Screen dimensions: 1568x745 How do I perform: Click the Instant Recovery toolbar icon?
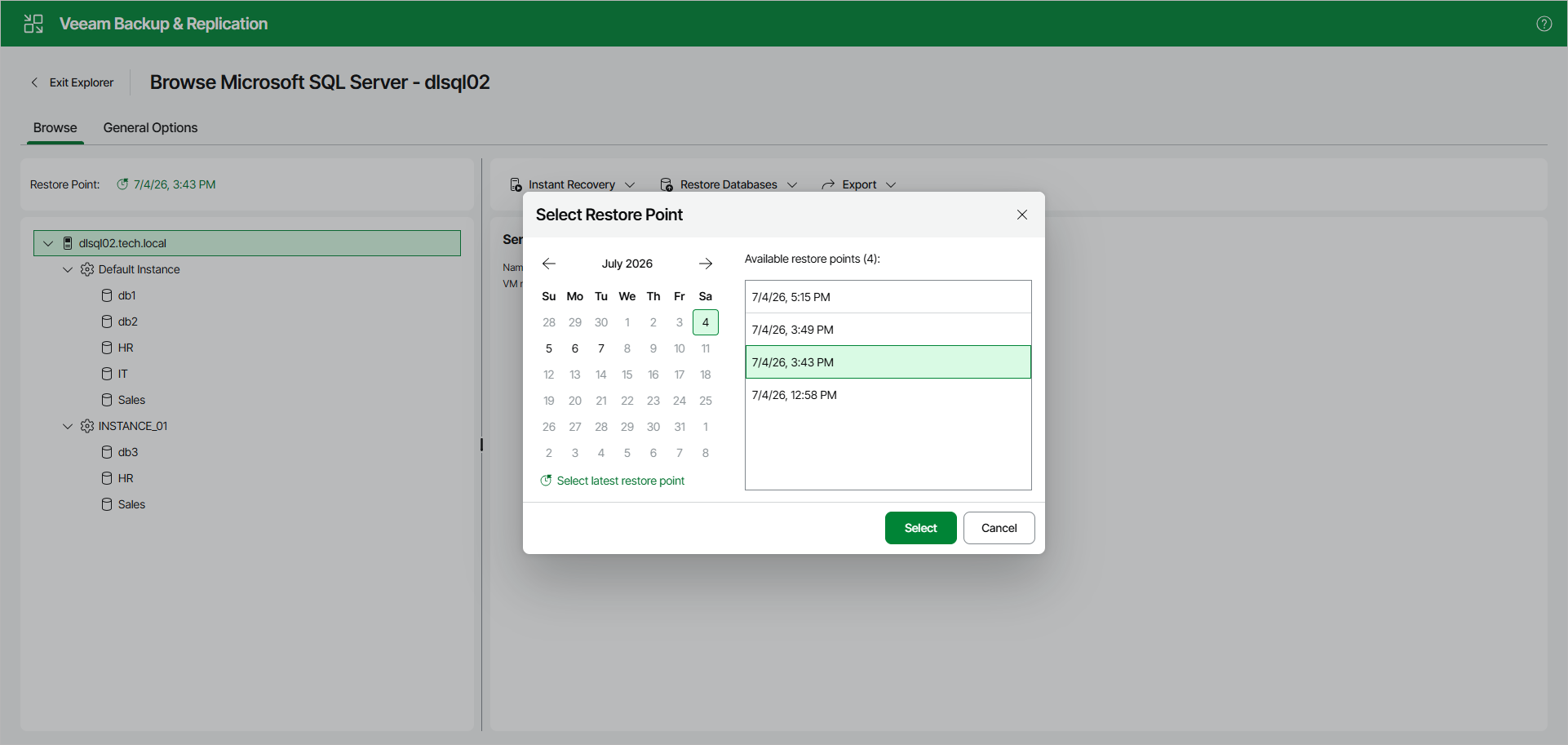tap(516, 184)
